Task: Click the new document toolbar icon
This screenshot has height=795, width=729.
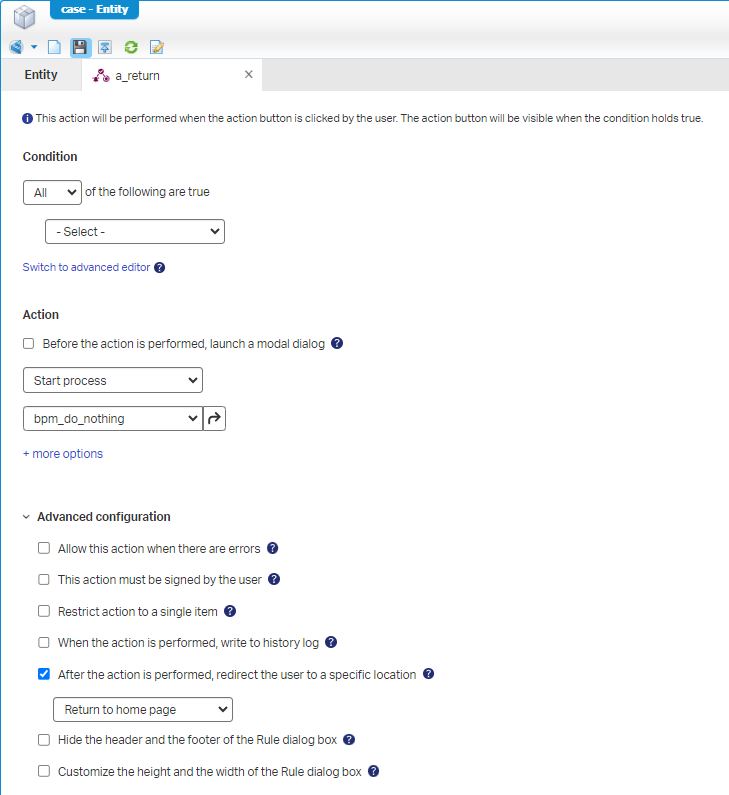Action: click(x=54, y=47)
